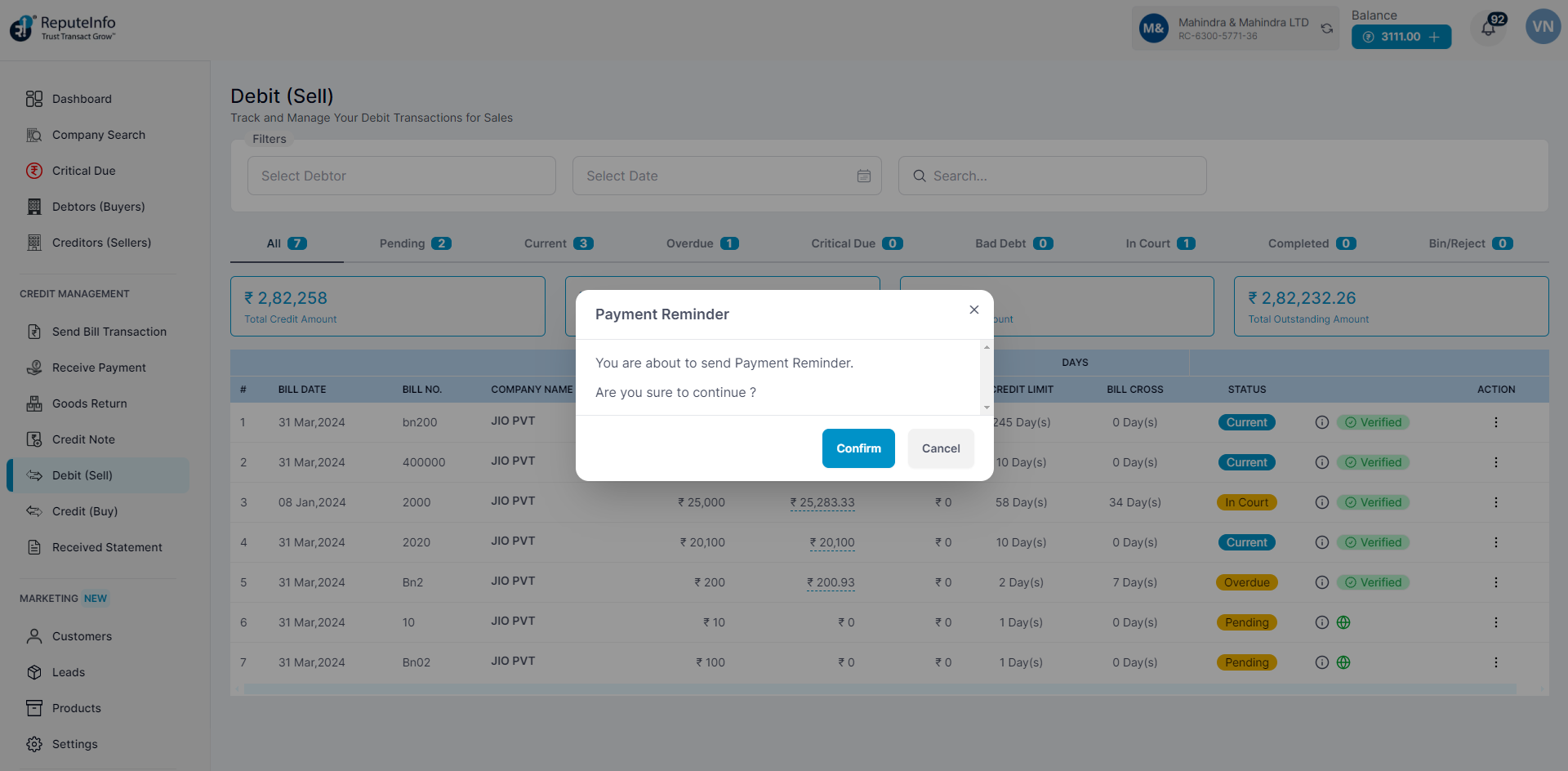Switch to the Overdue tab

coord(702,243)
